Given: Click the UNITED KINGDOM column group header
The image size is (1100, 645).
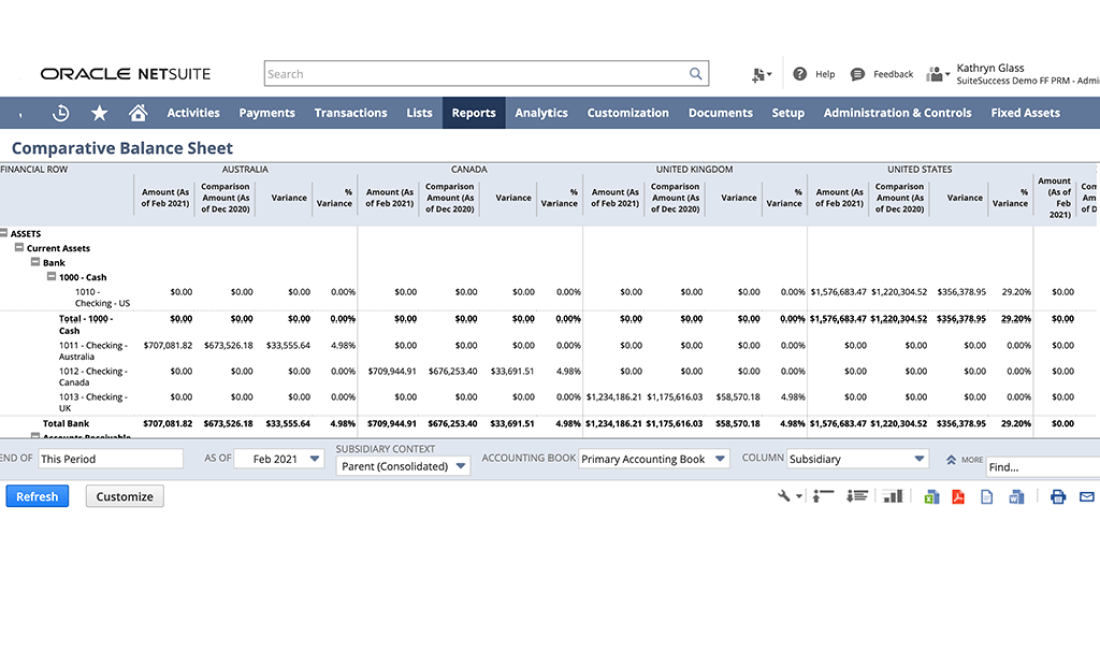Looking at the screenshot, I should pos(695,169).
